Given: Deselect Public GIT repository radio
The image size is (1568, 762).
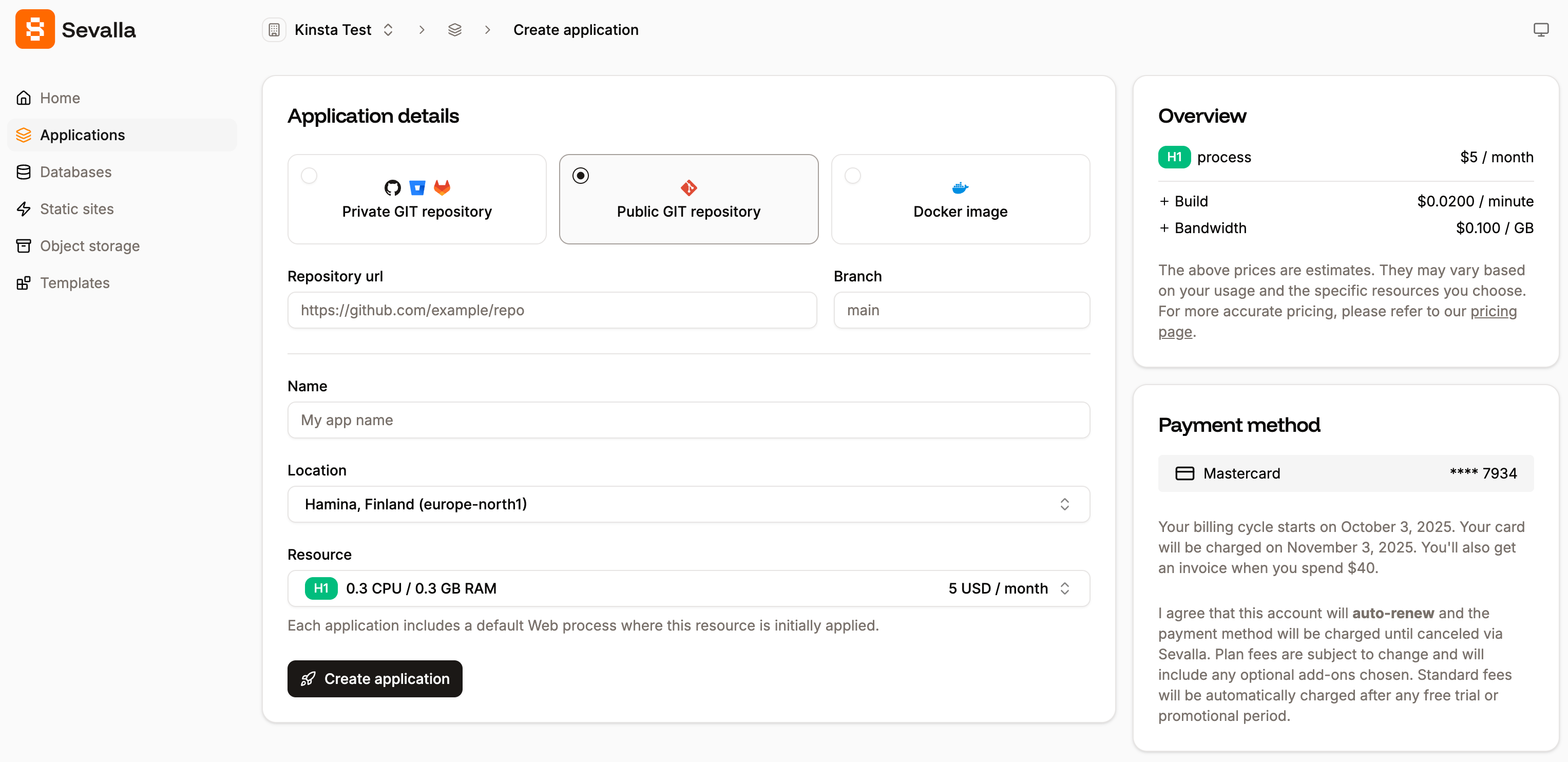Looking at the screenshot, I should [581, 175].
